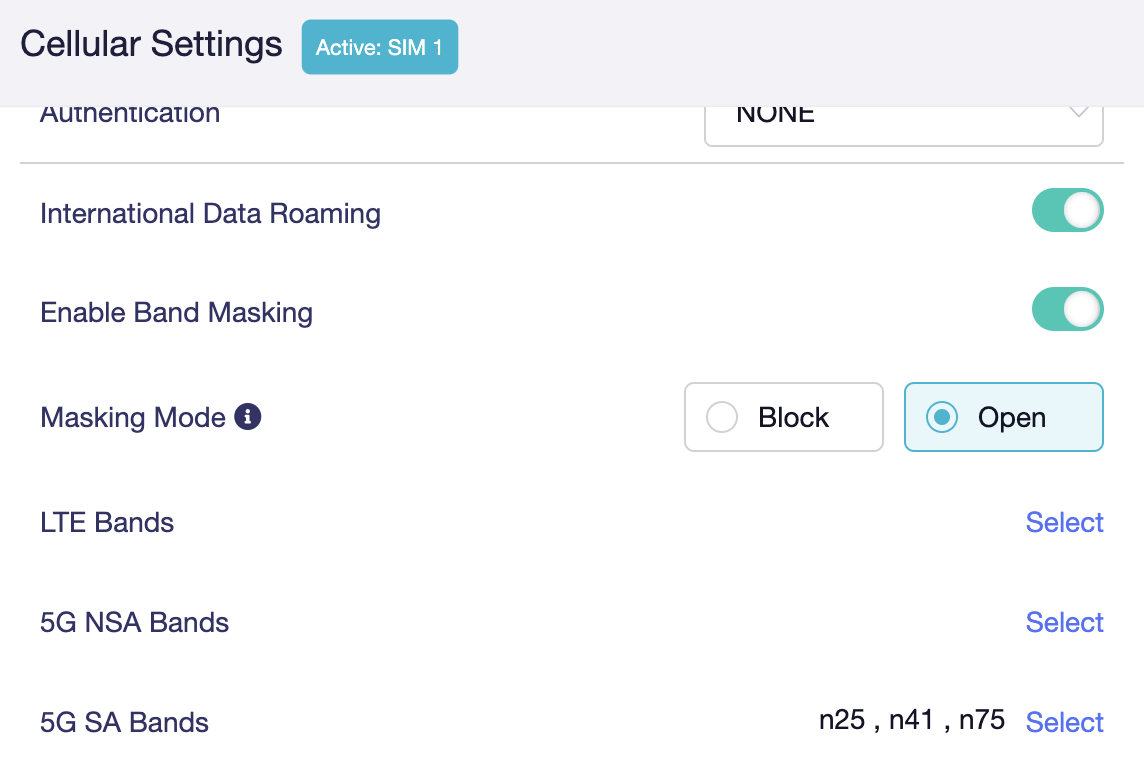Click the Cellular Settings heading
This screenshot has width=1144, height=760.
coord(151,44)
